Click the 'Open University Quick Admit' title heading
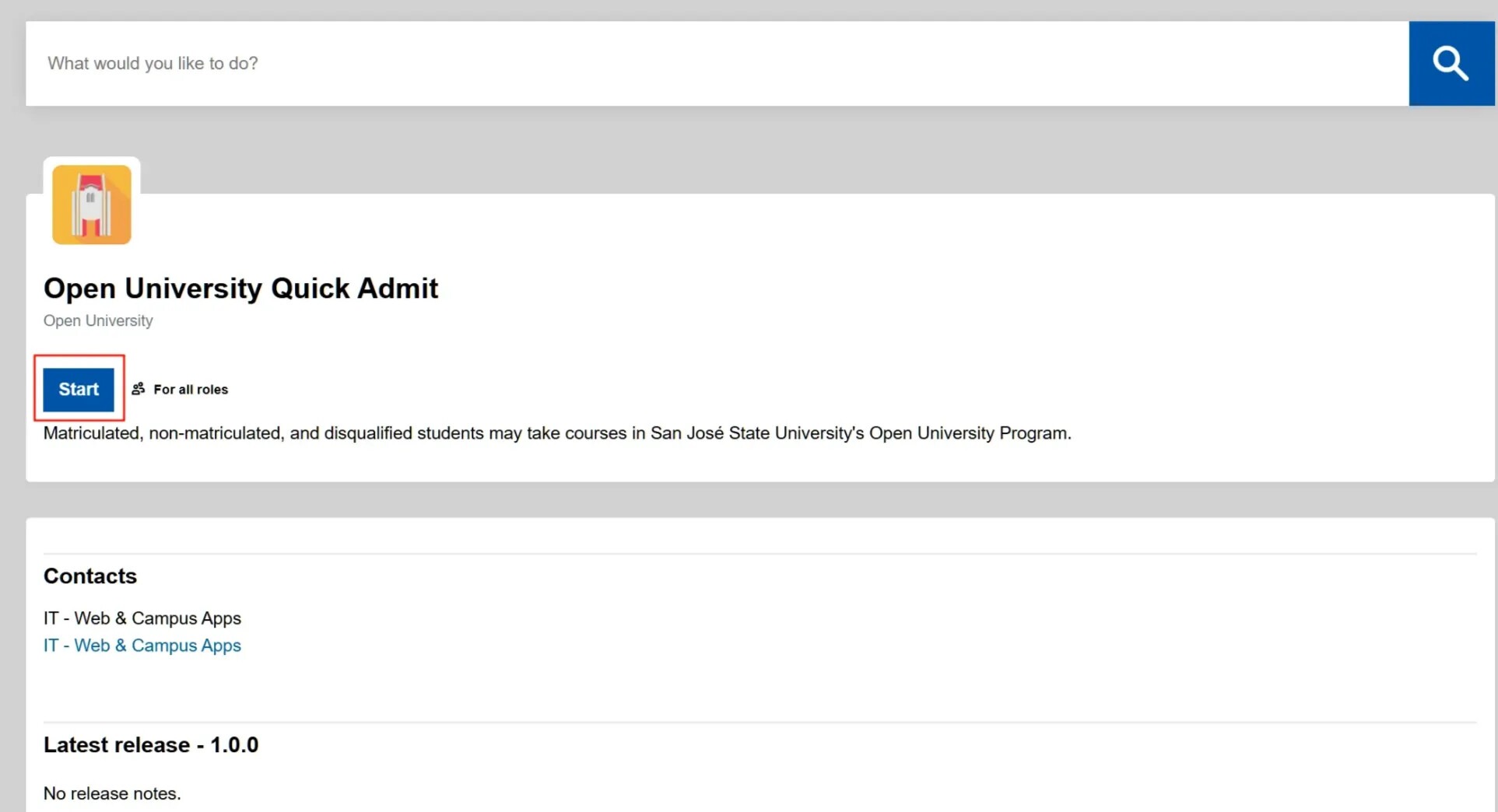The width and height of the screenshot is (1498, 812). click(240, 289)
